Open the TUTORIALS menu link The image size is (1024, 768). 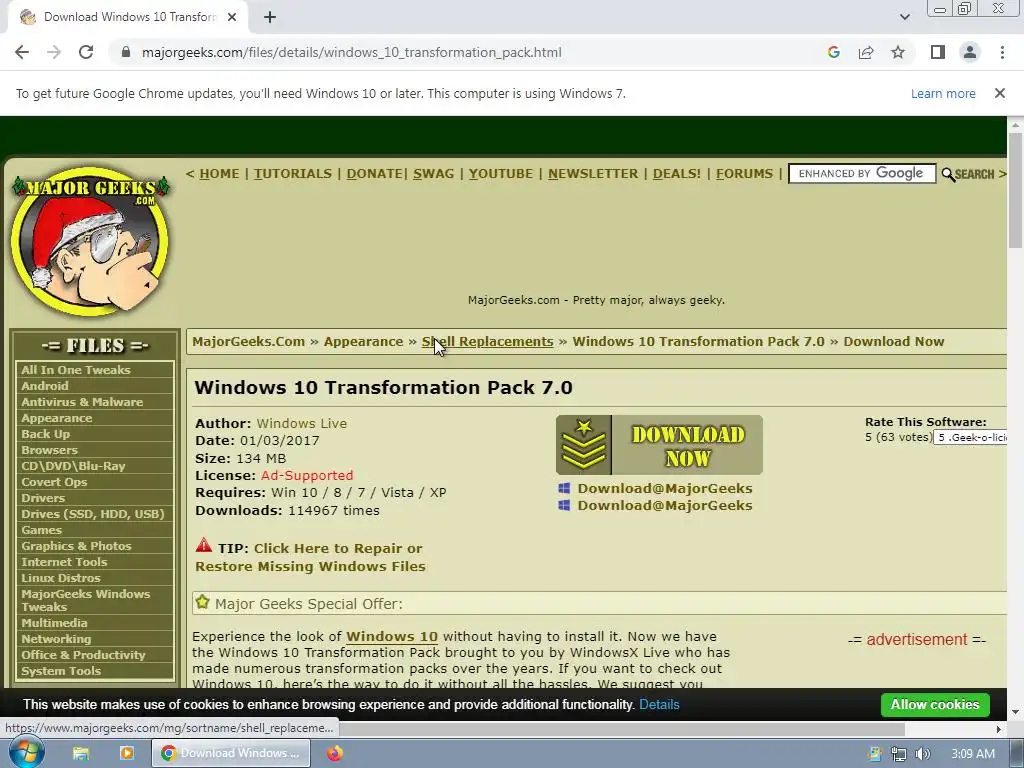(293, 174)
